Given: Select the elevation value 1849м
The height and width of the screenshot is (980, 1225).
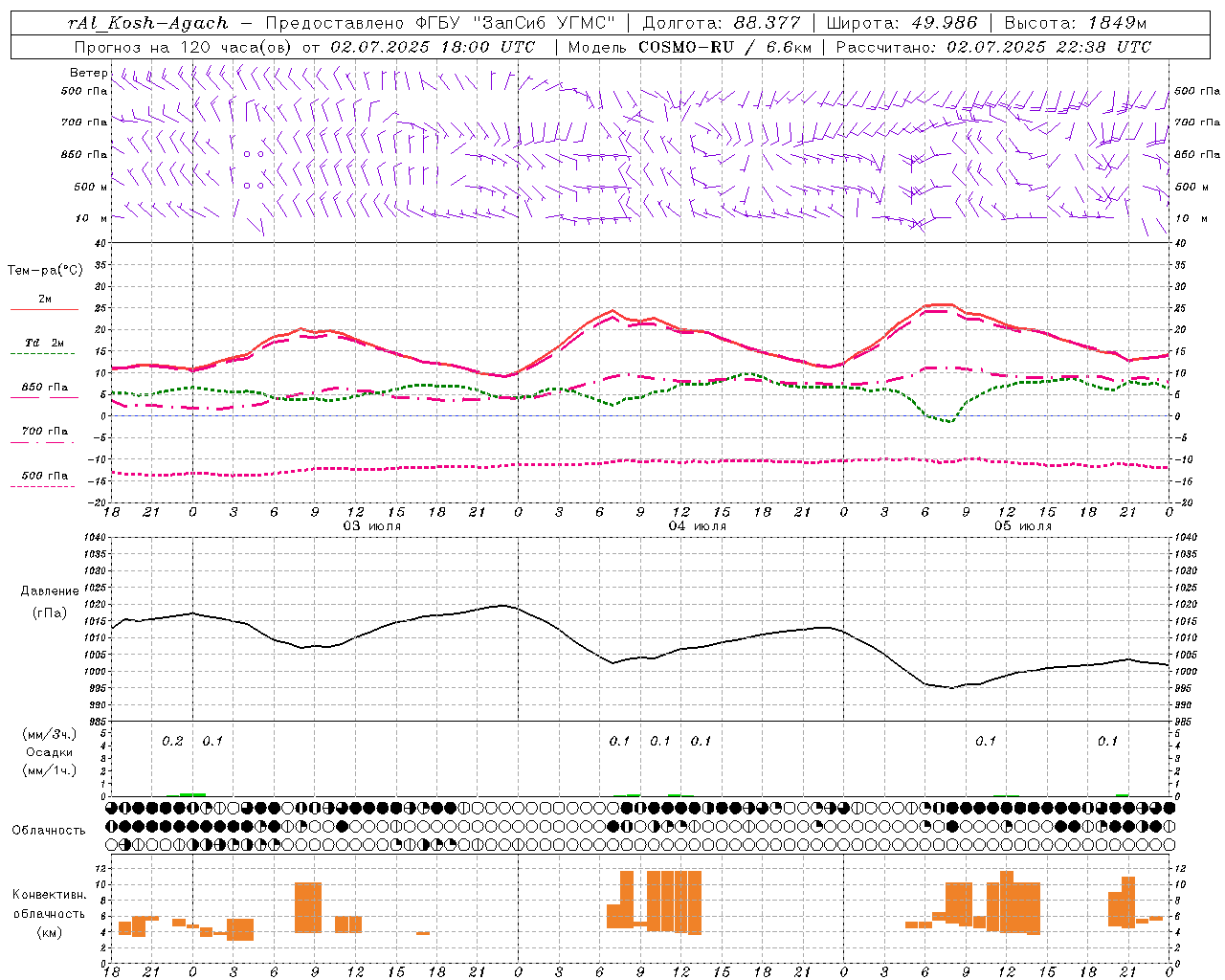Looking at the screenshot, I should (x=1117, y=23).
